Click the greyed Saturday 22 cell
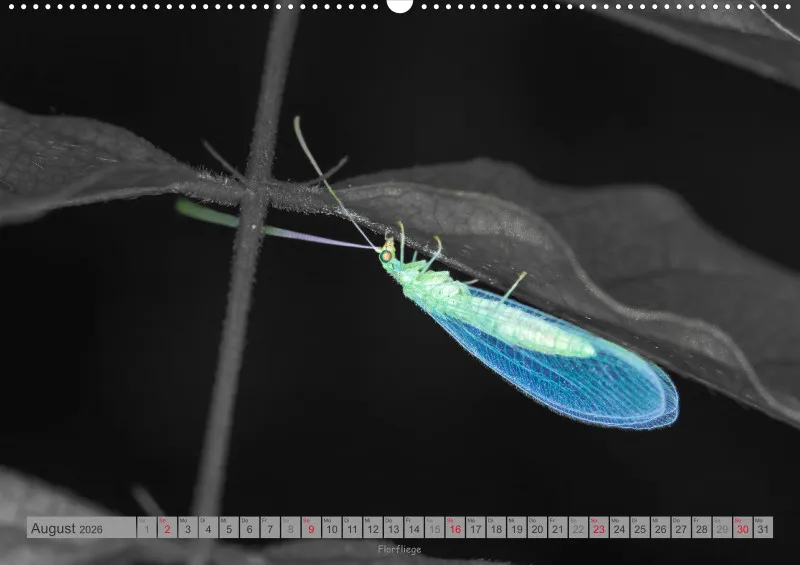The image size is (800, 565). tap(579, 527)
